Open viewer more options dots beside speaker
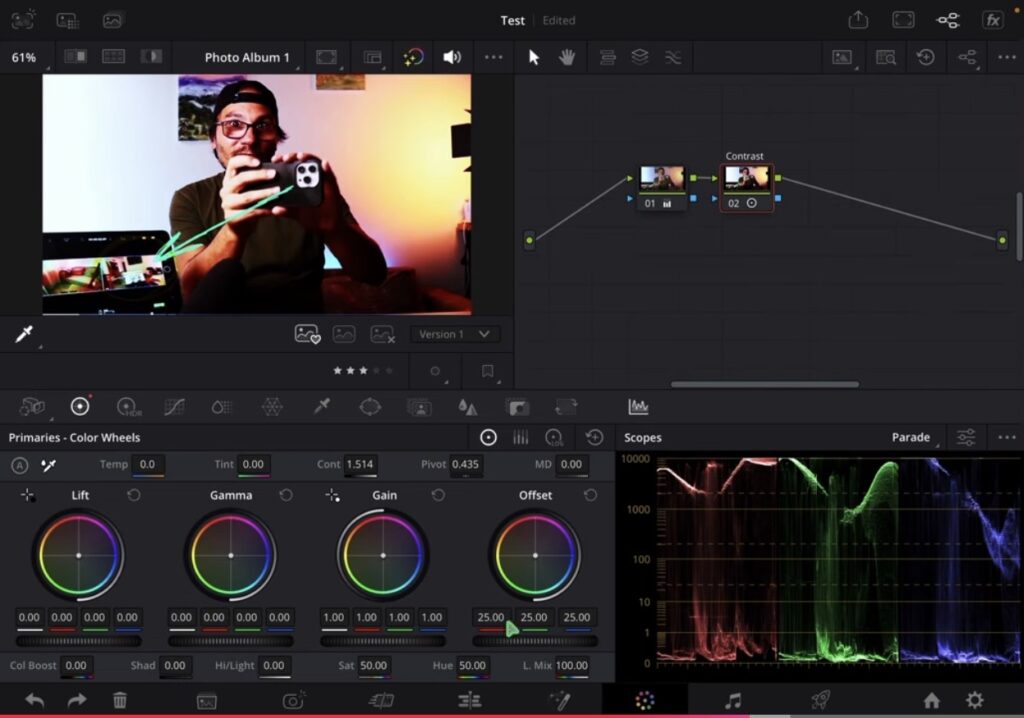This screenshot has height=718, width=1024. click(x=494, y=57)
